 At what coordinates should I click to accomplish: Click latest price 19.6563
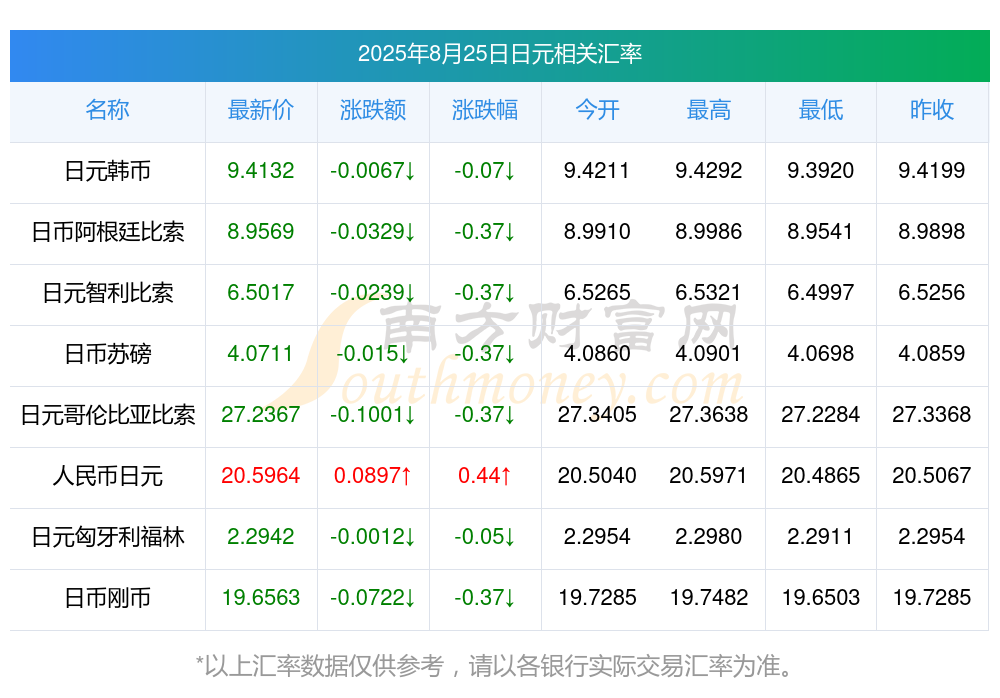[261, 597]
